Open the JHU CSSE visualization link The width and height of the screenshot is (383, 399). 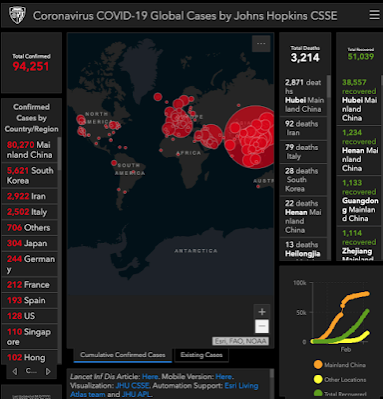[132, 386]
